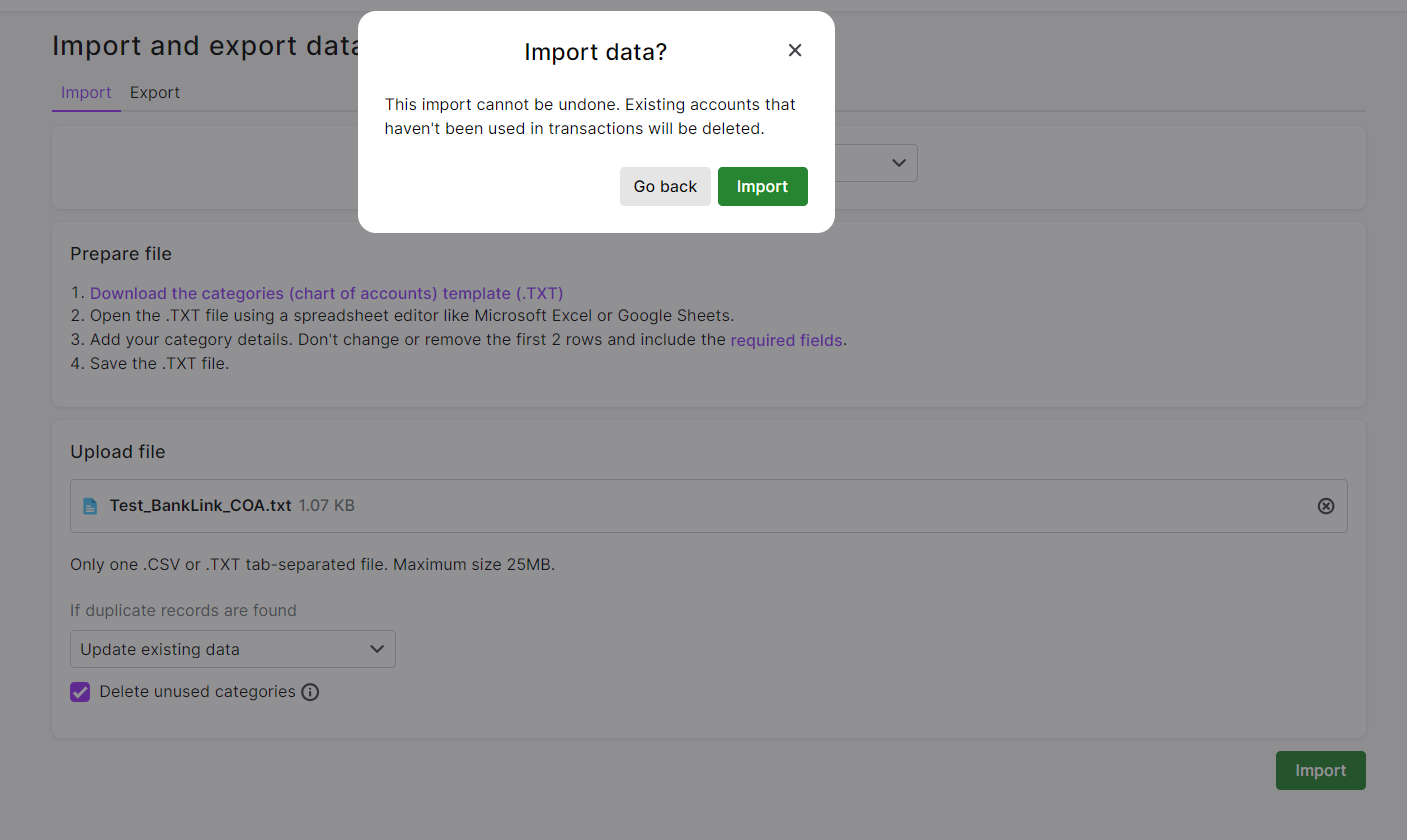1407x840 pixels.
Task: Toggle the purple Delete unused categories setting off
Action: click(80, 691)
